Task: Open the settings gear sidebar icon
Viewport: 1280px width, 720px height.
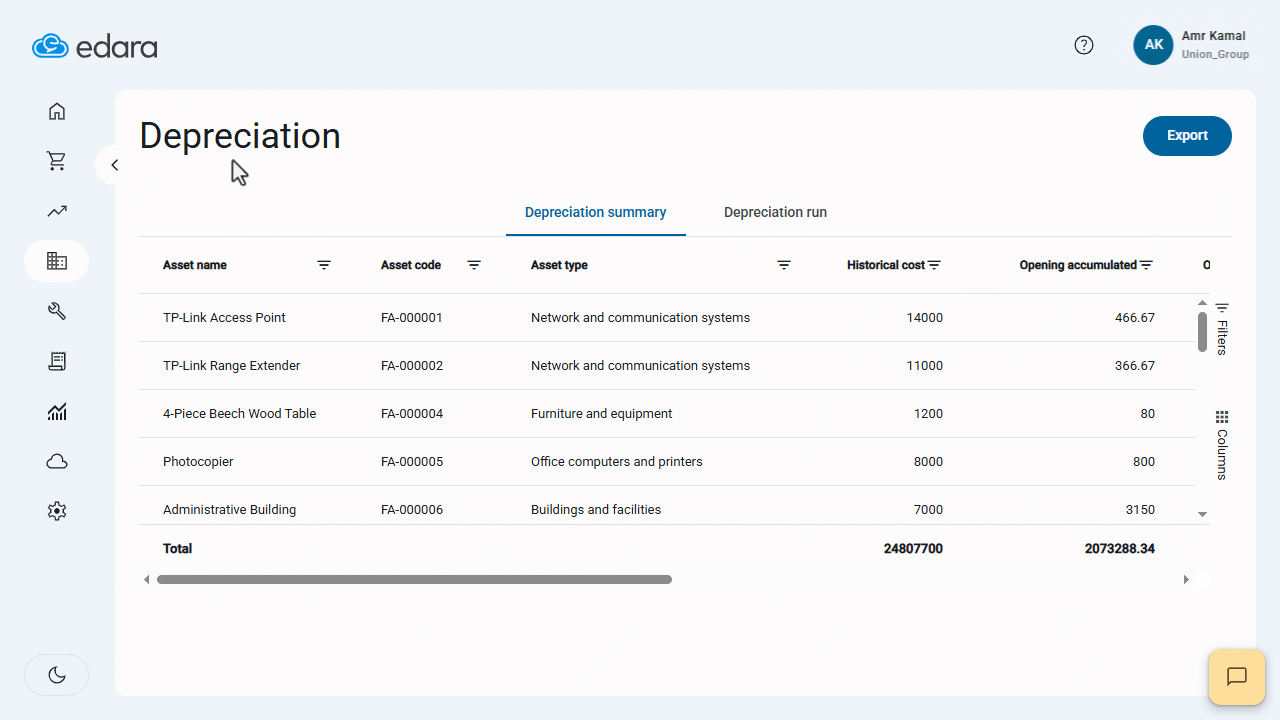Action: [57, 511]
